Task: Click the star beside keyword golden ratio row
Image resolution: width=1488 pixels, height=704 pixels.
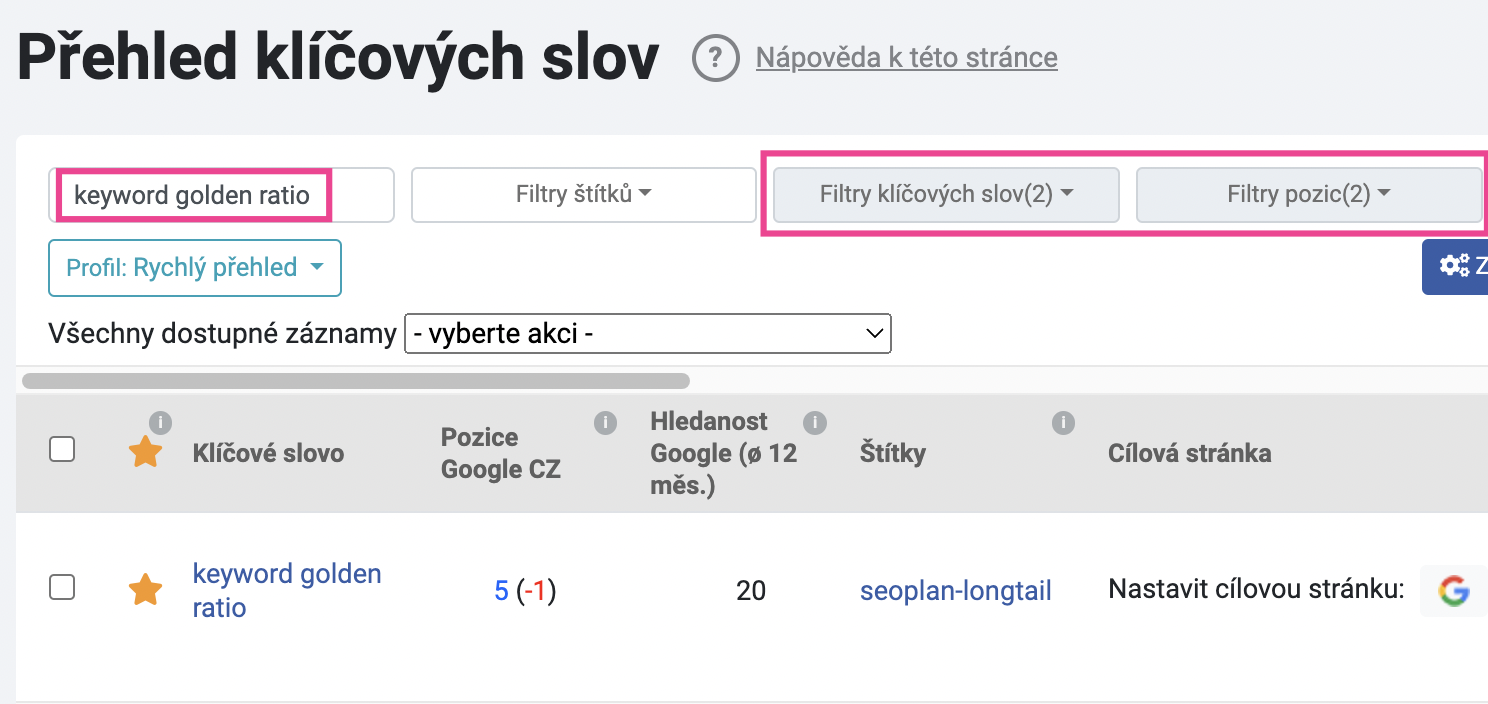Action: click(x=146, y=590)
